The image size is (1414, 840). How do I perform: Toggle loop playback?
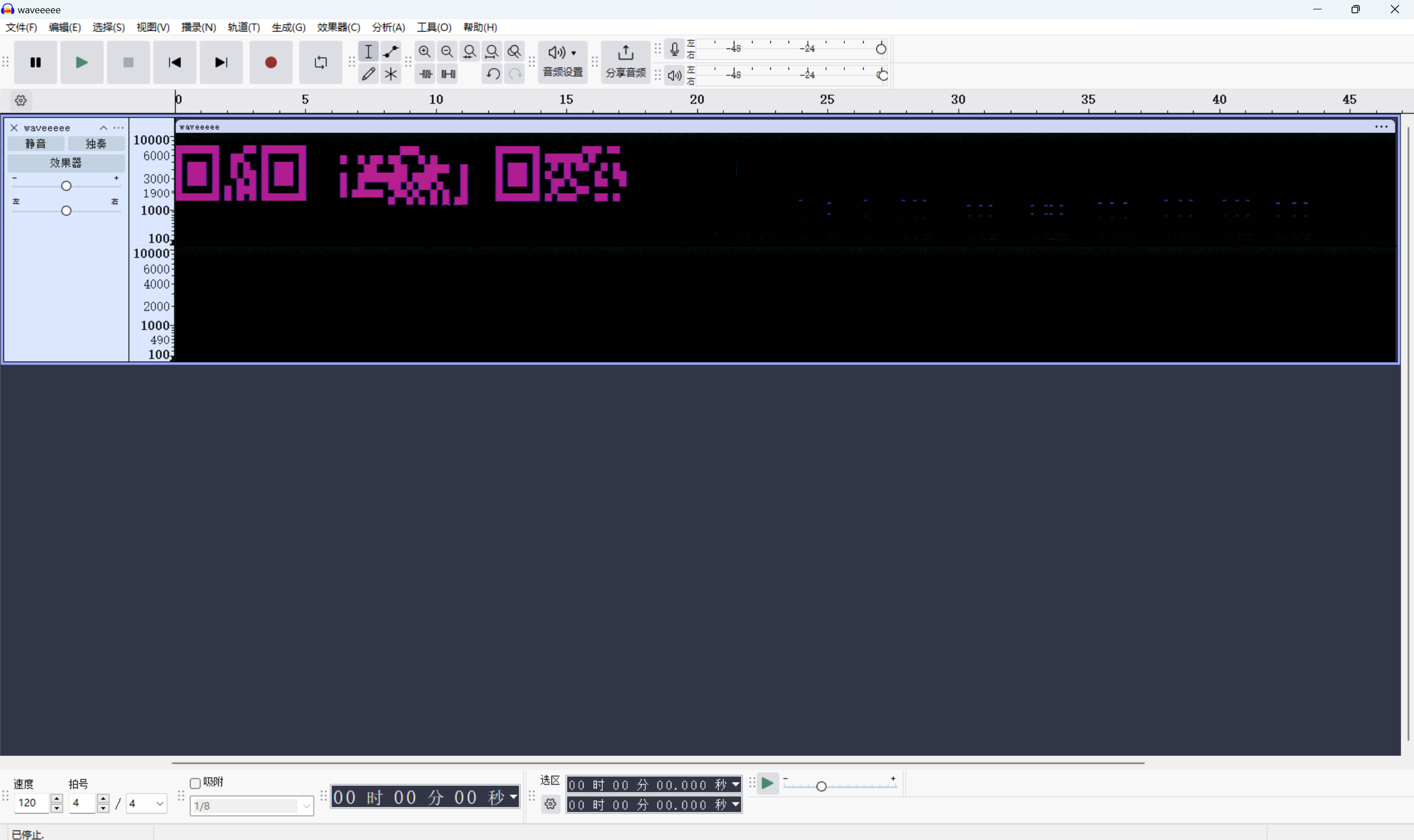(320, 62)
